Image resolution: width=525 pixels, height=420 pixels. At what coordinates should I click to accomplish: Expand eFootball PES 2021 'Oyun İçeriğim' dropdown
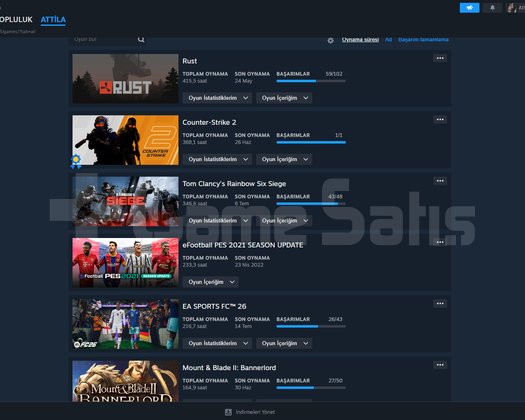click(211, 282)
